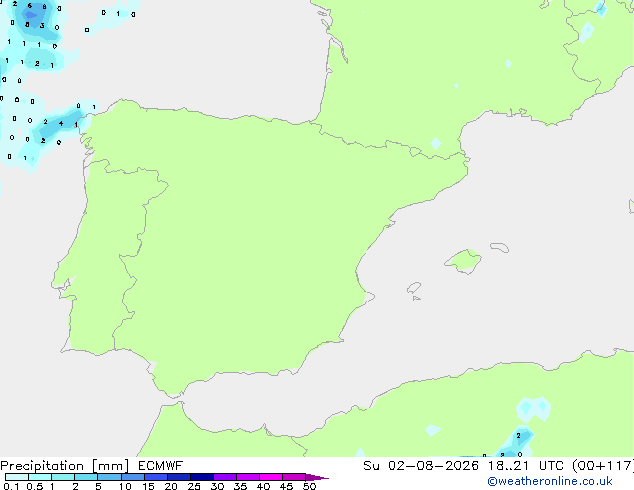Click the '0.5' legend label
The height and width of the screenshot is (490, 634).
point(34,486)
